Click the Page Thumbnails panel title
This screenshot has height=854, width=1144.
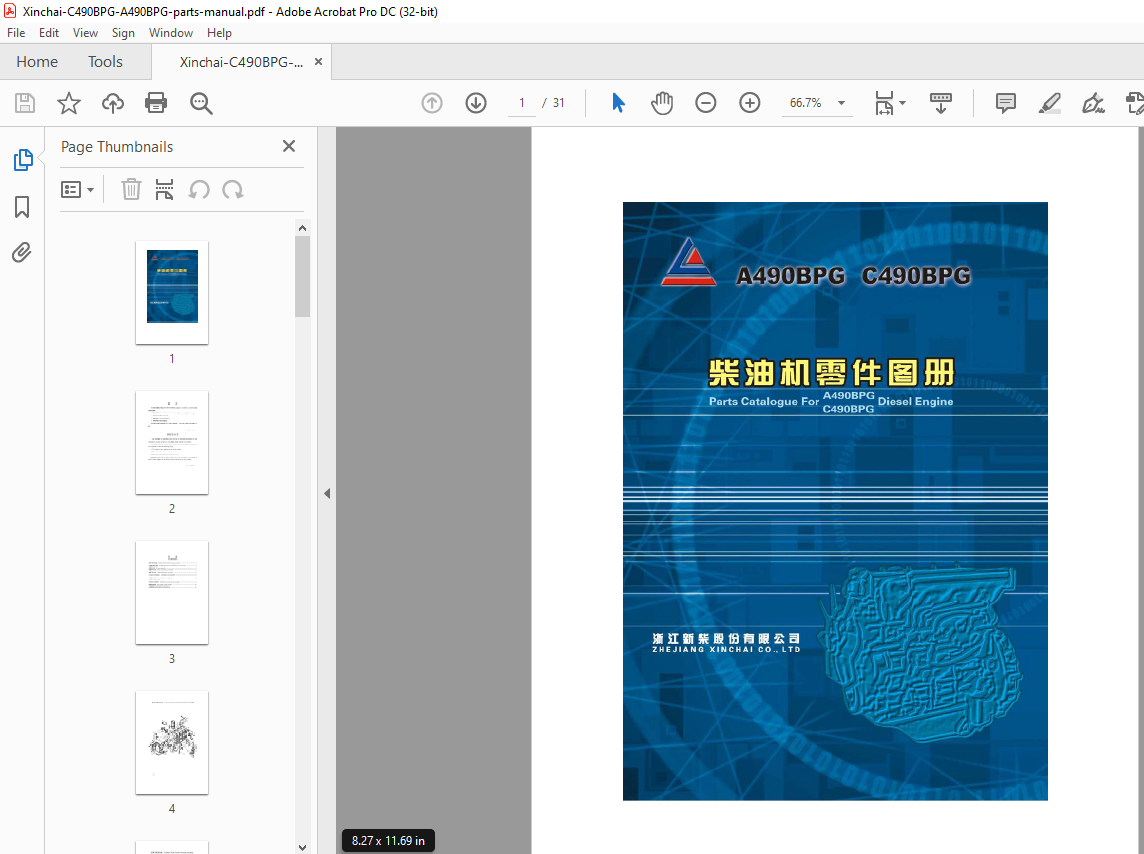pos(117,147)
